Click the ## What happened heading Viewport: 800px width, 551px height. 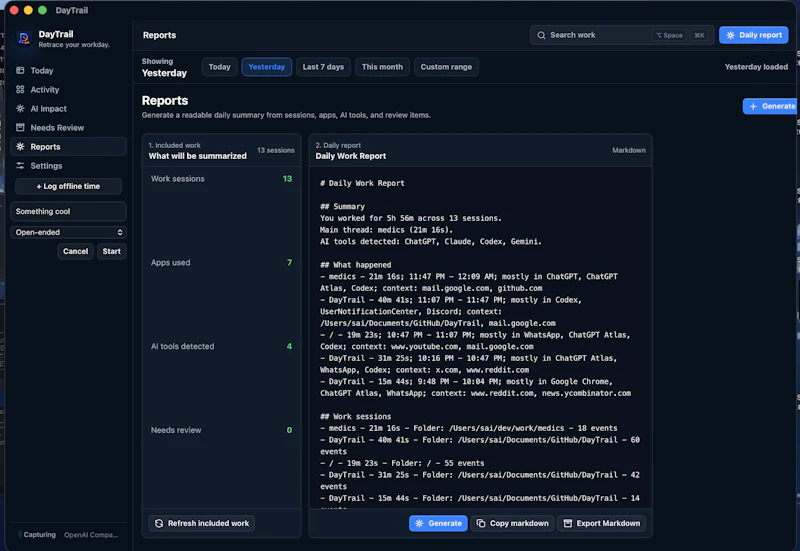tap(355, 265)
